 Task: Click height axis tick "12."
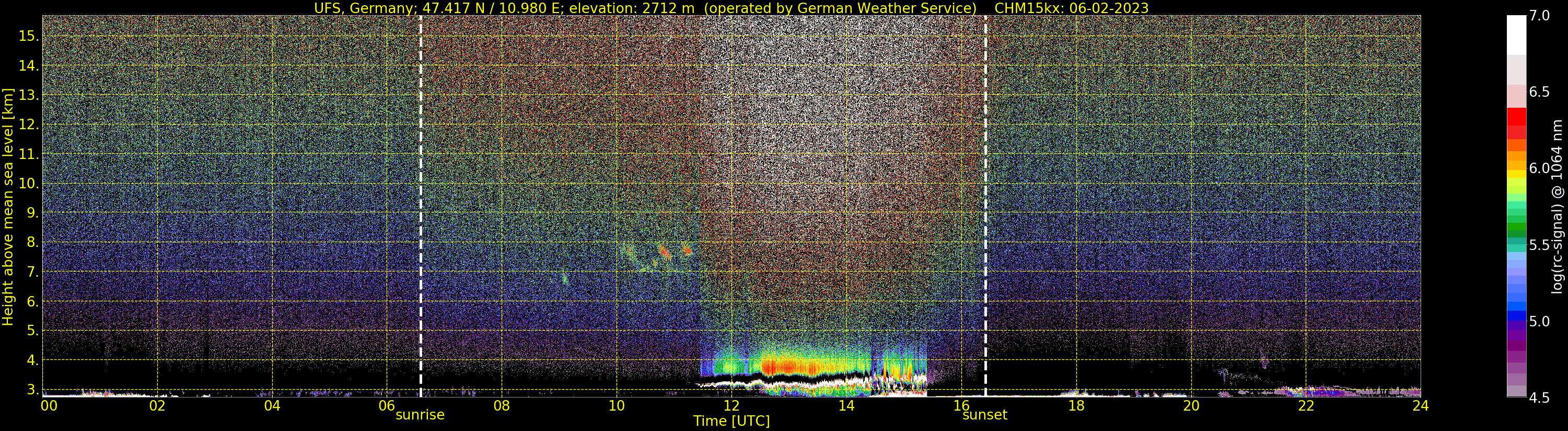point(29,124)
